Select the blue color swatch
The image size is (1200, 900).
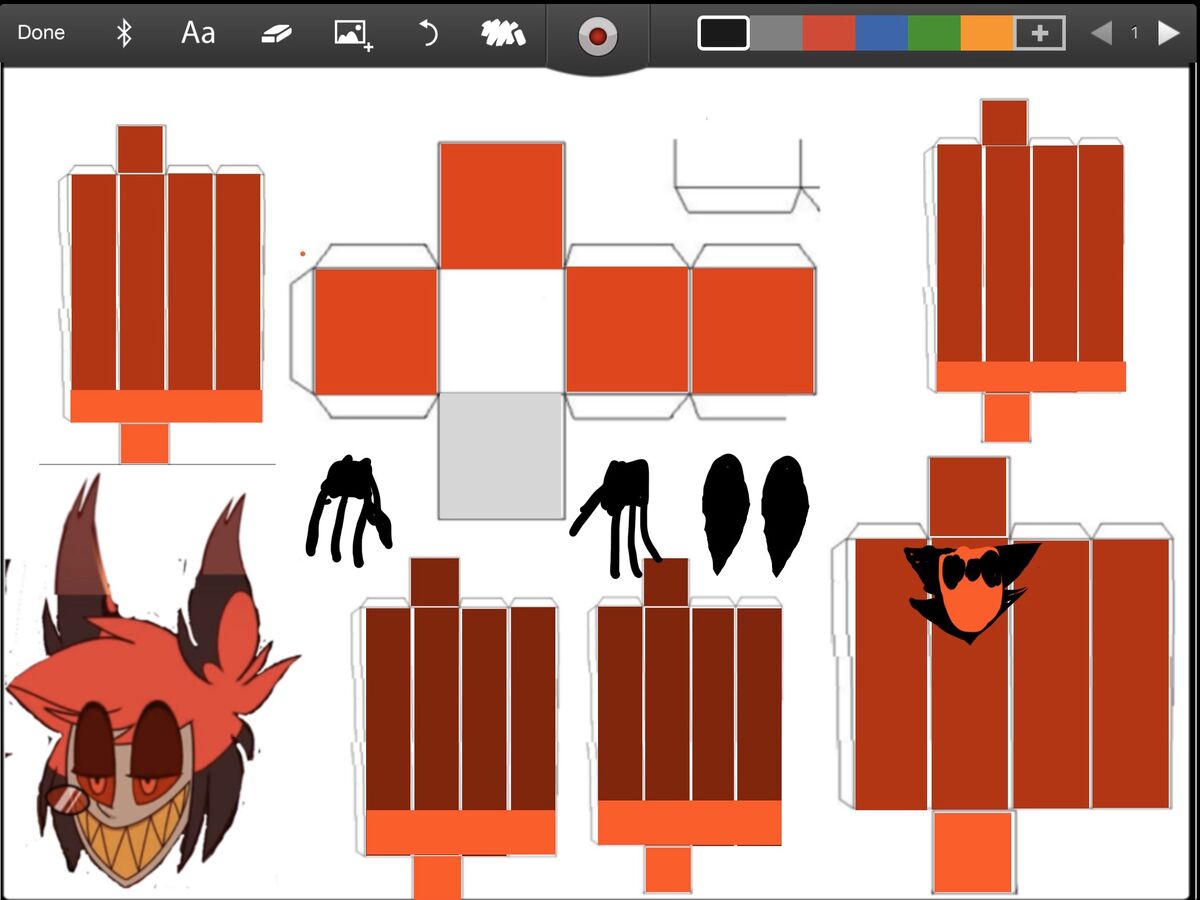tap(881, 33)
